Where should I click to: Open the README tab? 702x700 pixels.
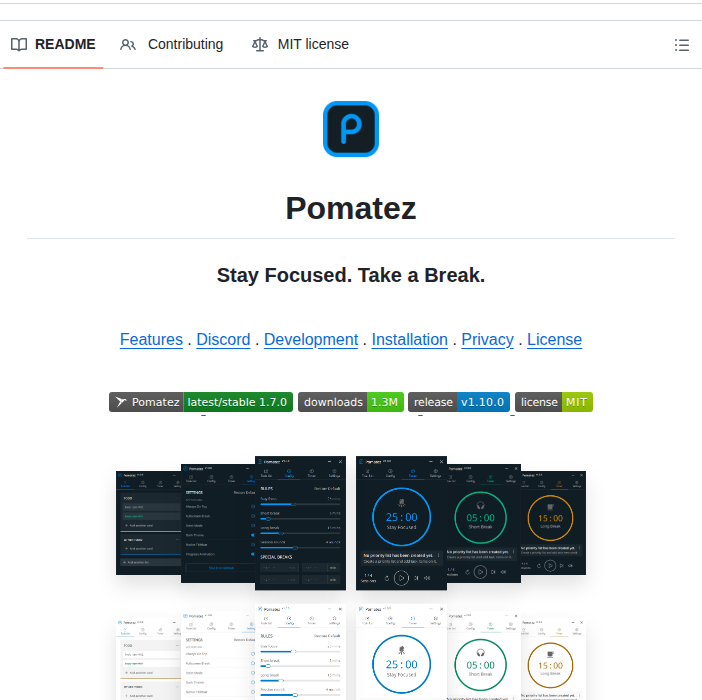(53, 44)
